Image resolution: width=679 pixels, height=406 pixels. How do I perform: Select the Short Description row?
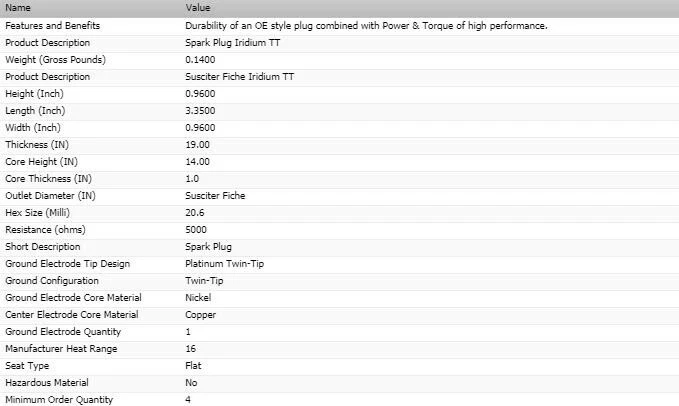pyautogui.click(x=340, y=247)
